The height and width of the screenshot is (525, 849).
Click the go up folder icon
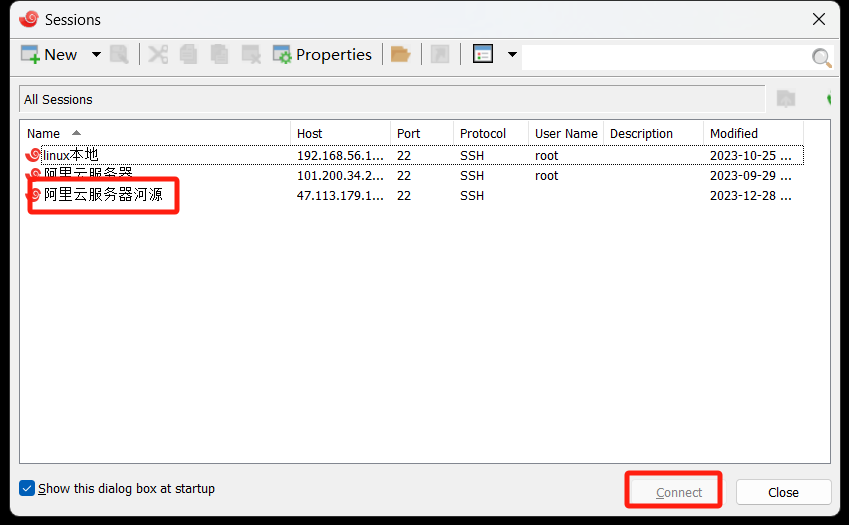(x=786, y=99)
